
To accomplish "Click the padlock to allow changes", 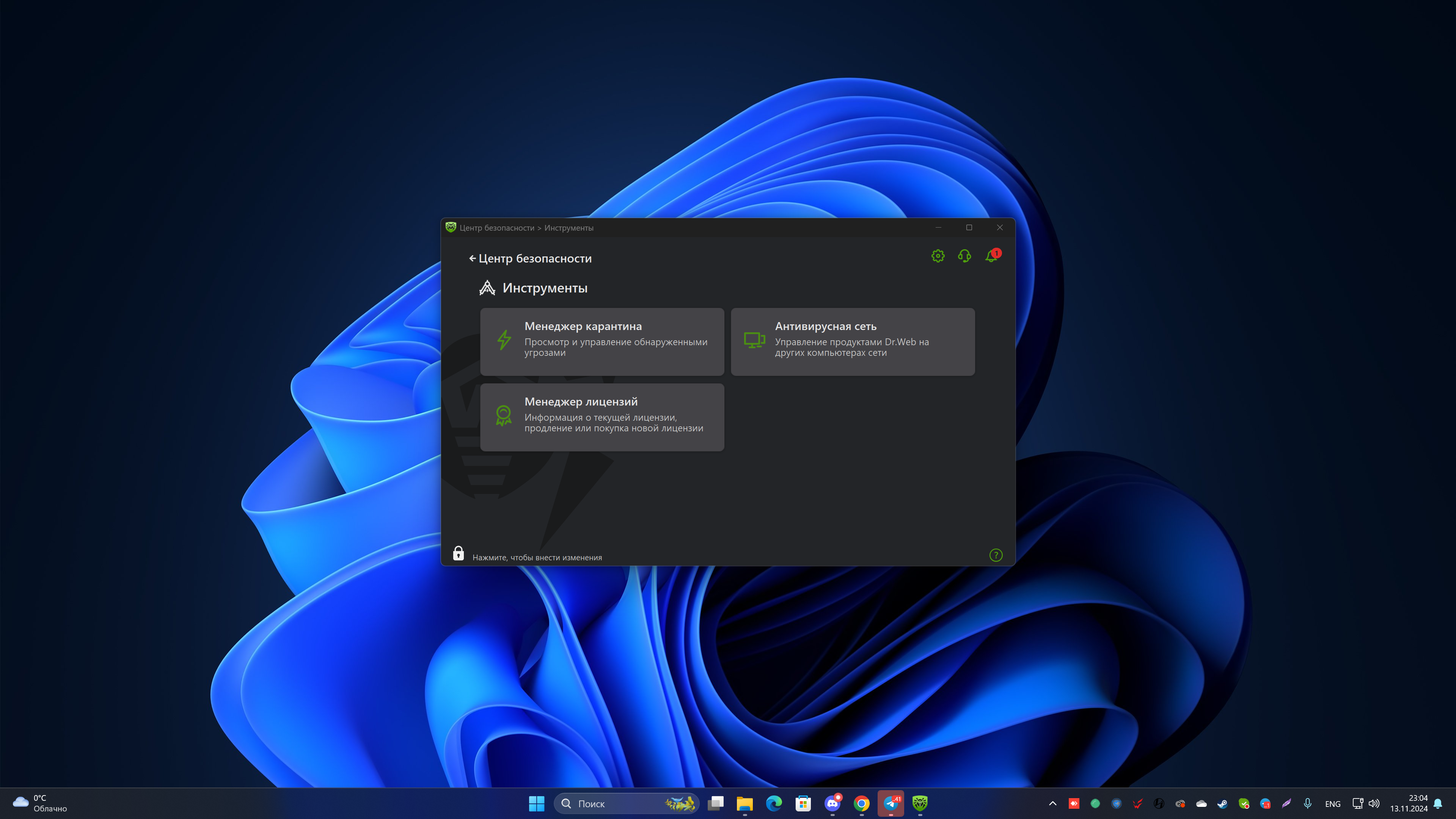I will [459, 553].
